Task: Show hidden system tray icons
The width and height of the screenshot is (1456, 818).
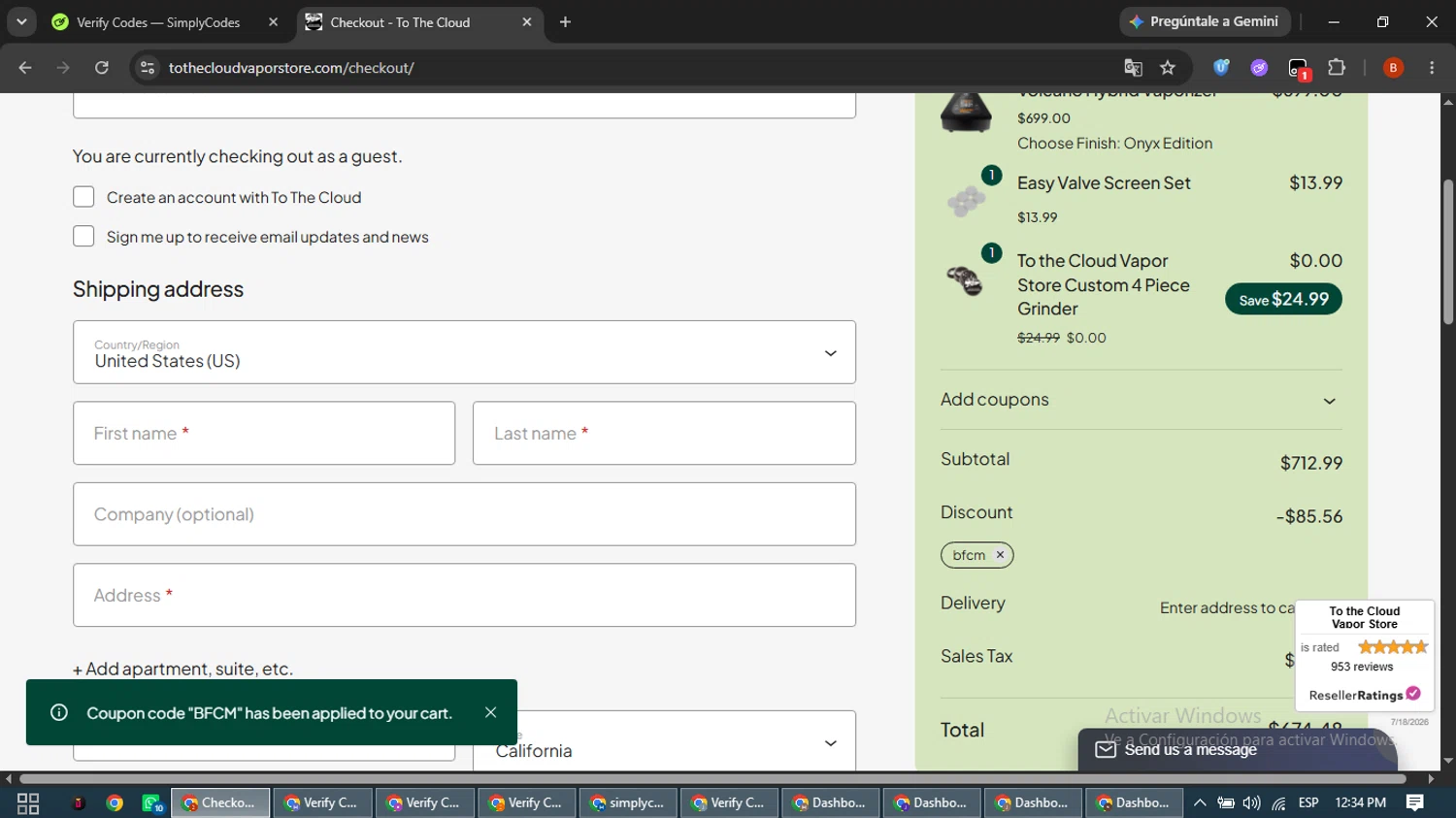Action: click(1200, 803)
